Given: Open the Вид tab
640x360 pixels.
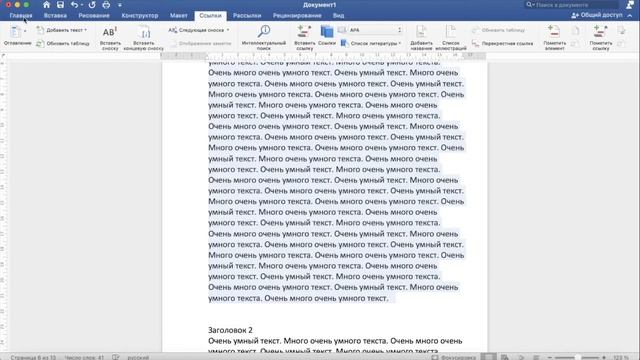Looking at the screenshot, I should (x=338, y=16).
